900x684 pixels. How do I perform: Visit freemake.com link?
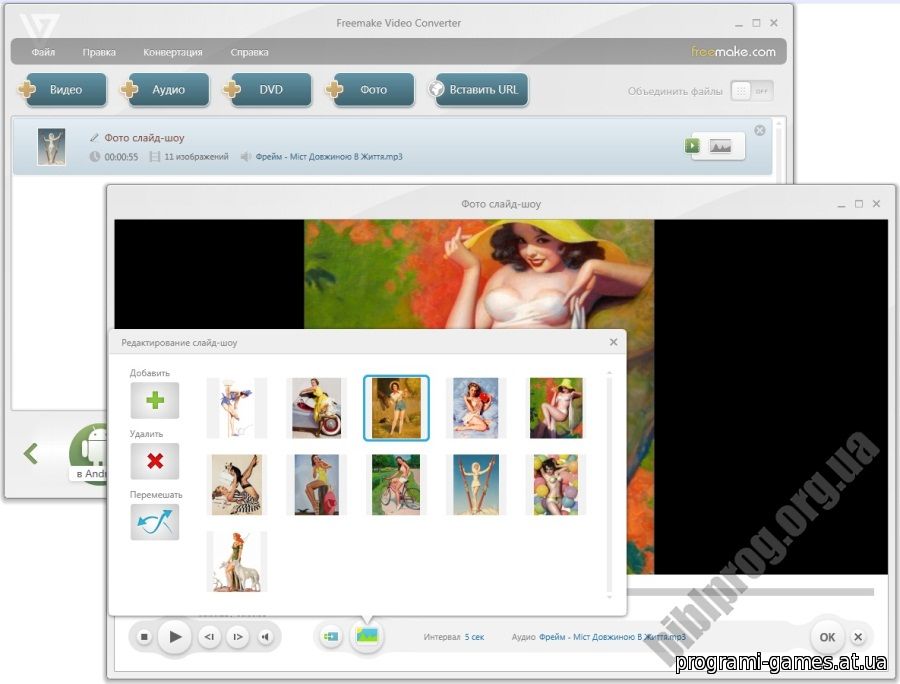click(x=733, y=52)
